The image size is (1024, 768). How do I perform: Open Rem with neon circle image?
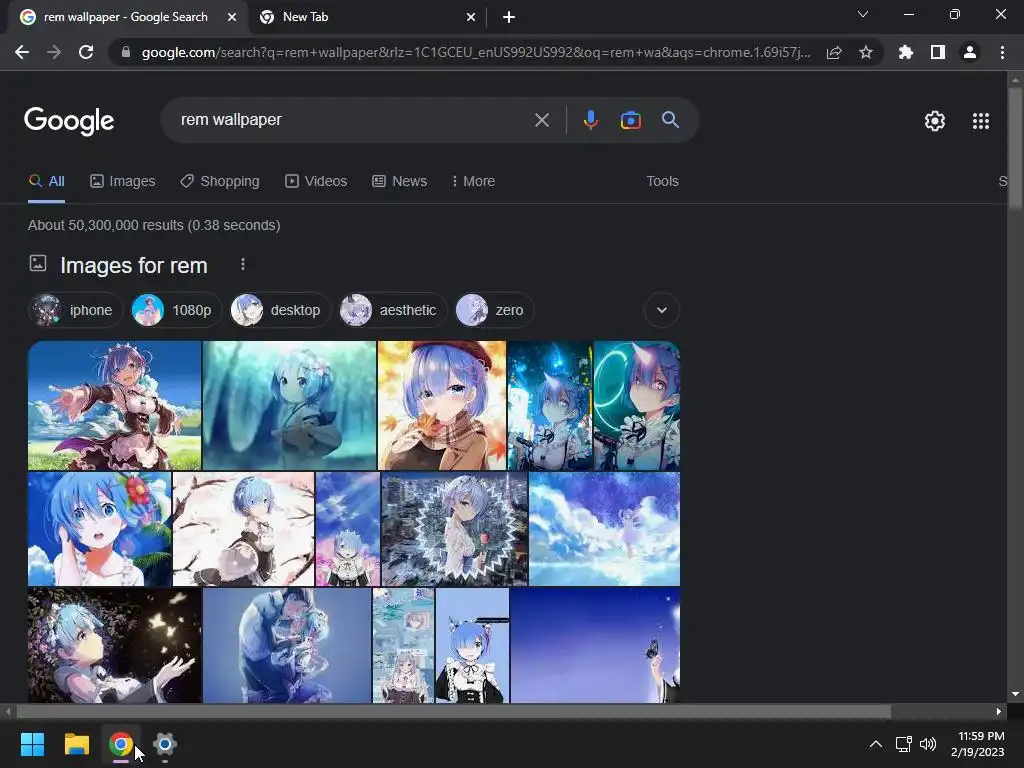tap(637, 406)
